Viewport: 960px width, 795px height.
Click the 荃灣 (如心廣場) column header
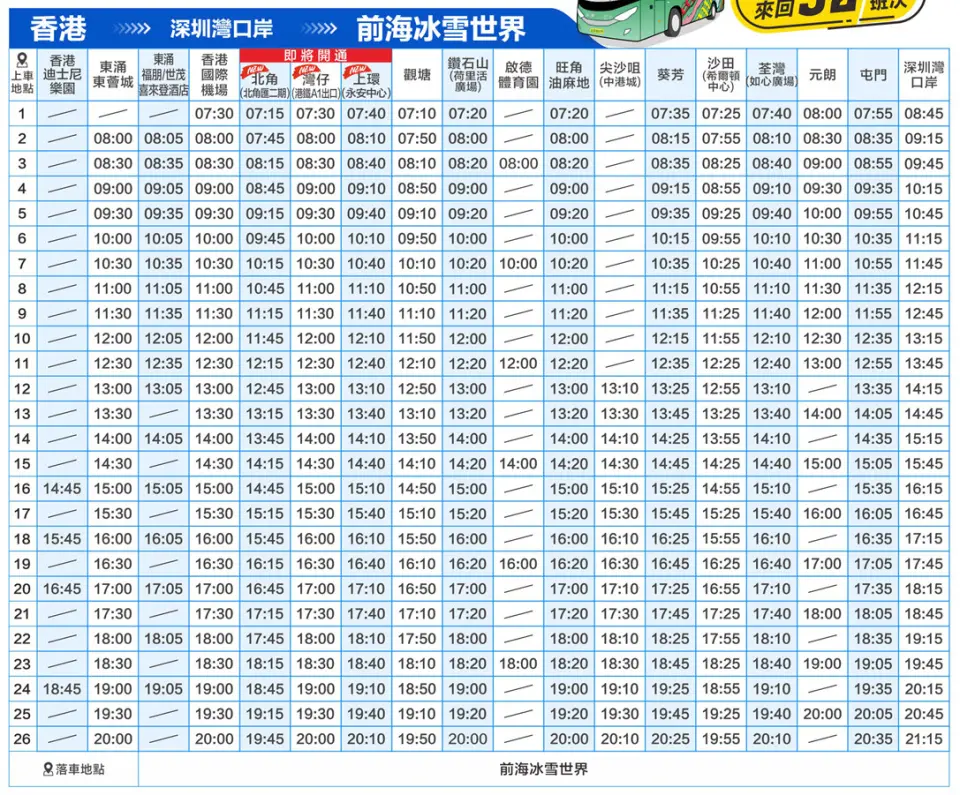(x=771, y=75)
